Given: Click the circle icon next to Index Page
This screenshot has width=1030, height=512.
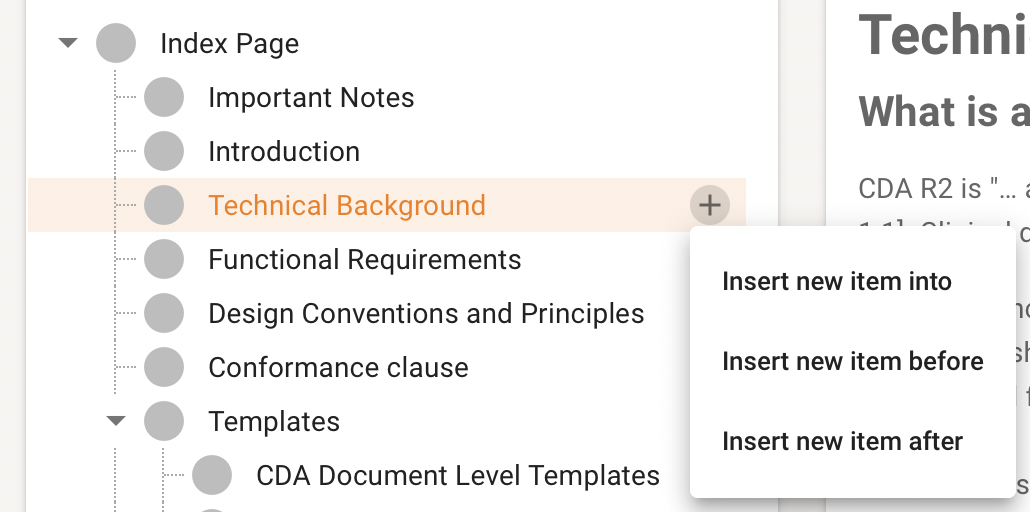Looking at the screenshot, I should click(x=116, y=44).
